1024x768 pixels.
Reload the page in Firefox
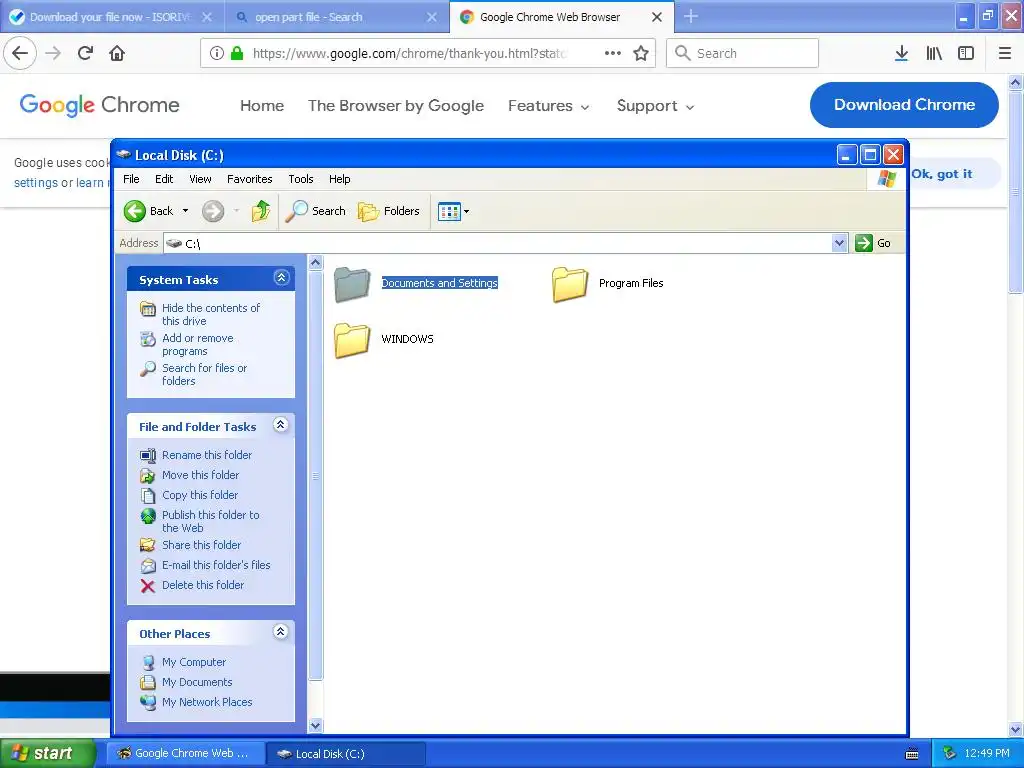pyautogui.click(x=85, y=53)
